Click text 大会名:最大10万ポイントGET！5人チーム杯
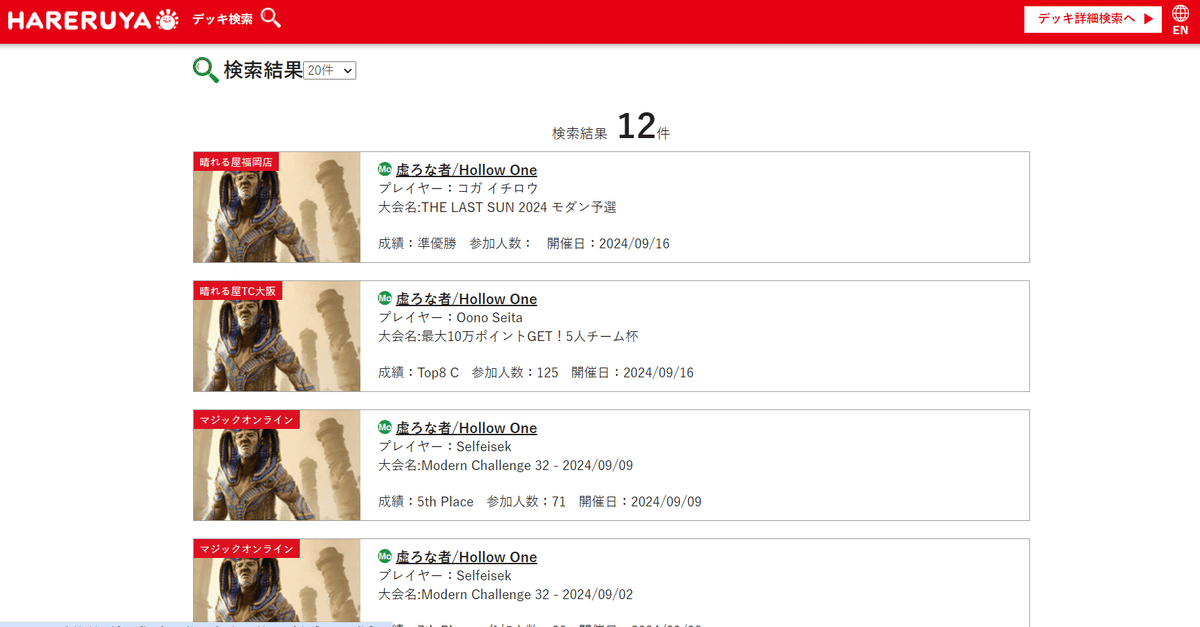Image resolution: width=1200 pixels, height=627 pixels. tap(508, 337)
